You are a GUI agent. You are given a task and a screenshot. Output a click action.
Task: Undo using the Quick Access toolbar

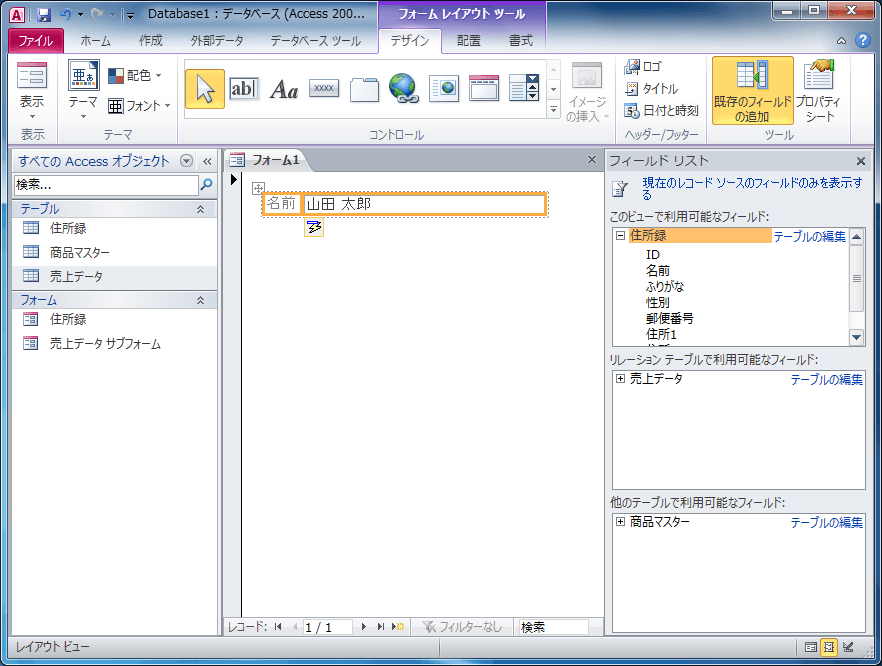click(x=65, y=15)
